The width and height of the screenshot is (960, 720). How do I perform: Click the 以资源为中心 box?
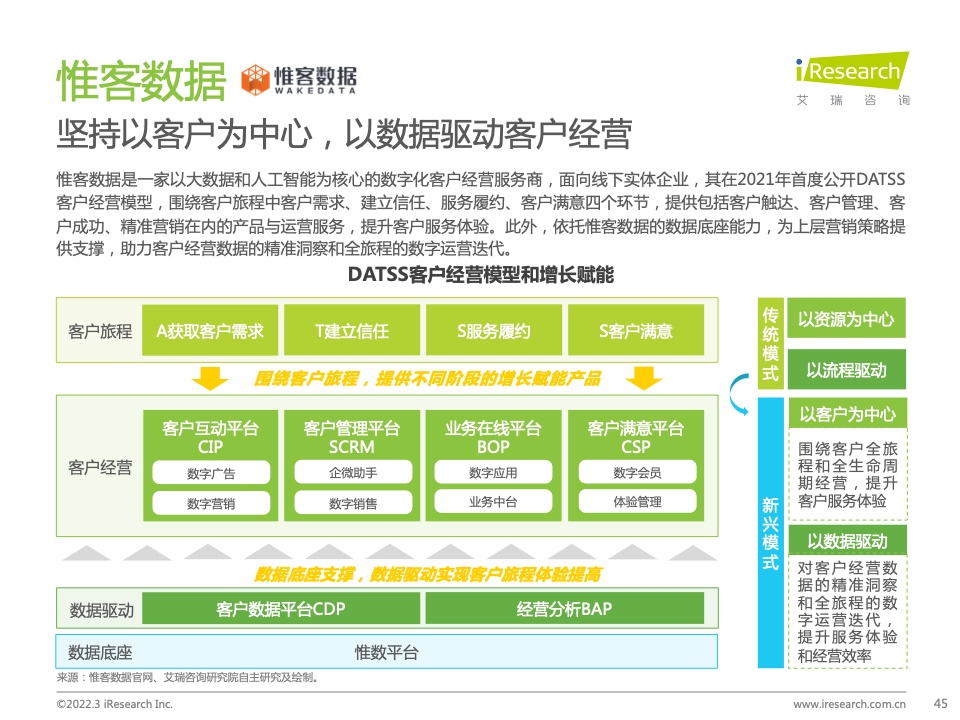click(x=846, y=318)
